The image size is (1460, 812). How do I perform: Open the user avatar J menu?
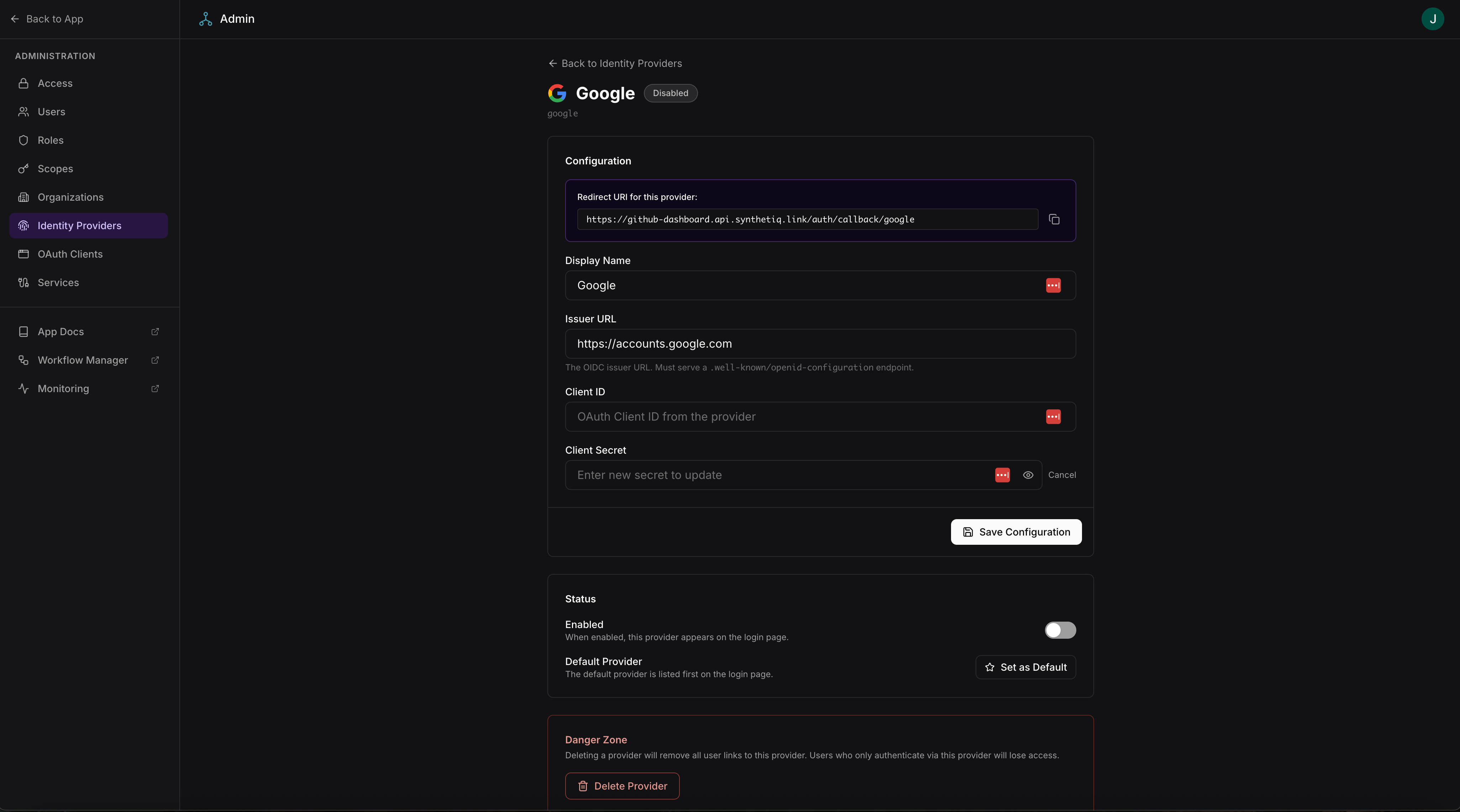[x=1433, y=19]
